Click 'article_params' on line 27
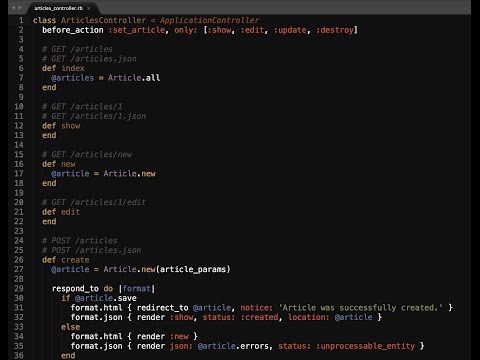 193,269
